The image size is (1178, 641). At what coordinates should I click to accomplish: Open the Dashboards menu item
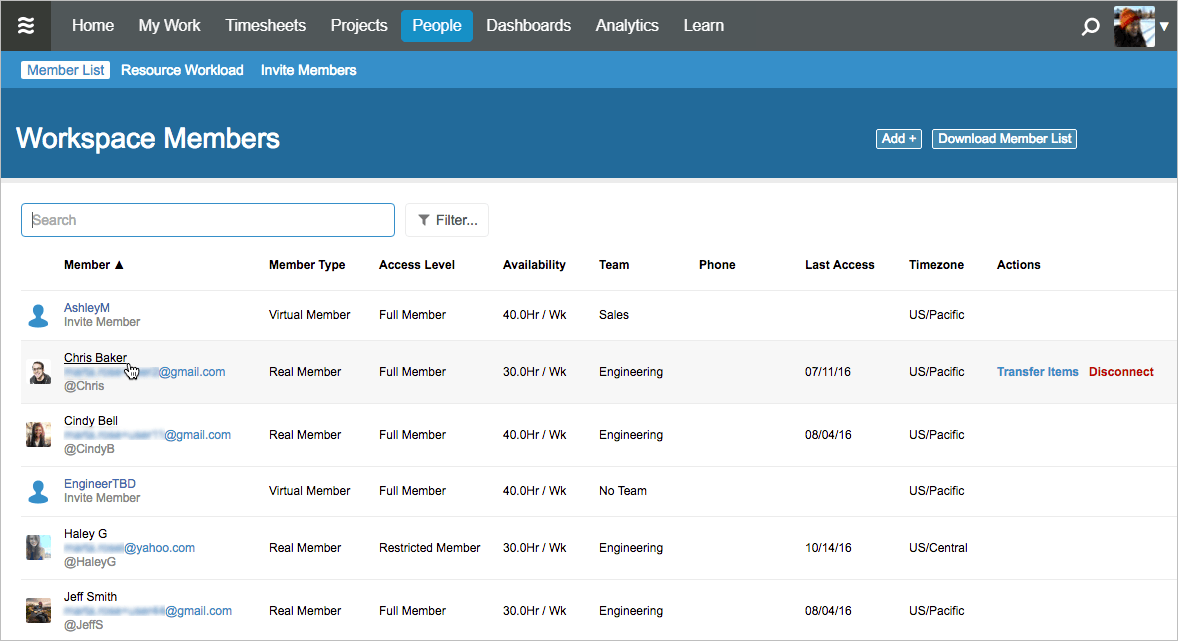pyautogui.click(x=528, y=25)
